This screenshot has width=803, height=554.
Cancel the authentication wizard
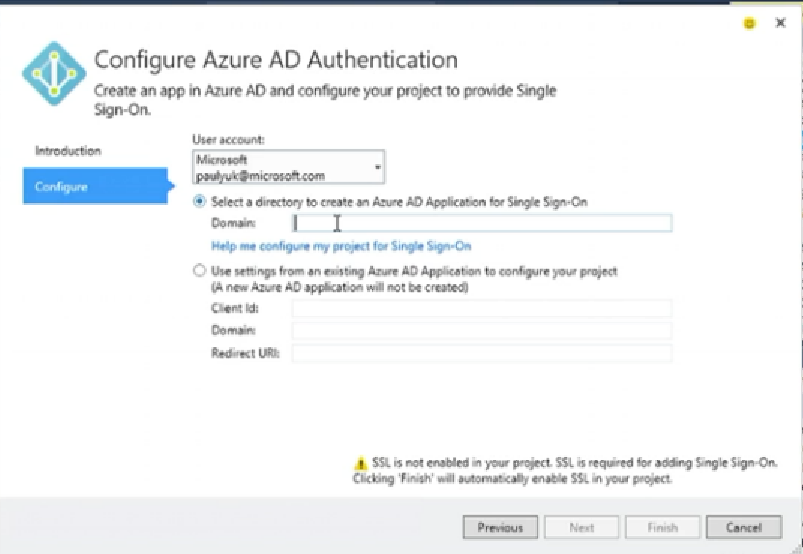coord(743,527)
